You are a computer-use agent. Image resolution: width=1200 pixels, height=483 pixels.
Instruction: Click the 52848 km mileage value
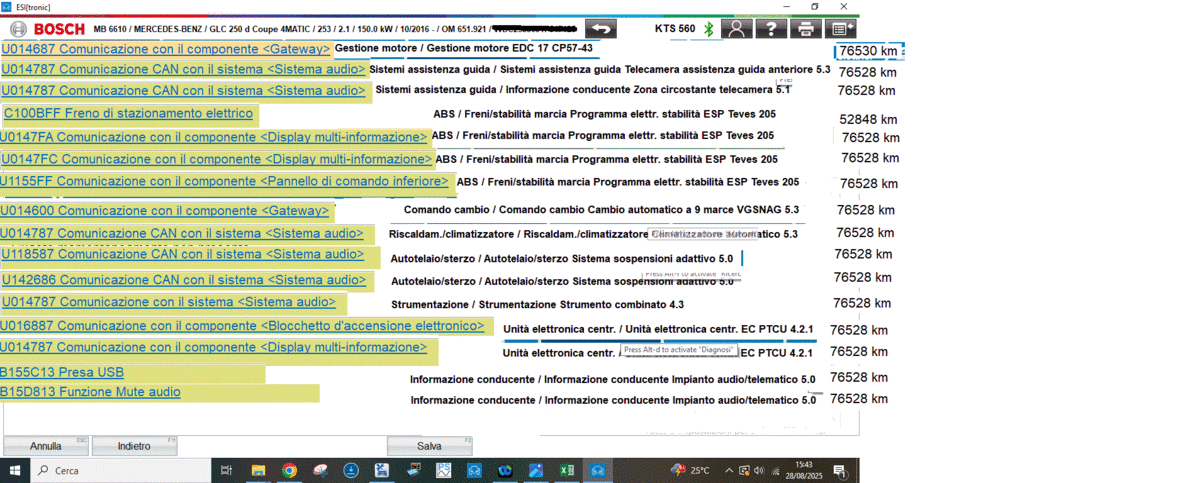(x=870, y=119)
